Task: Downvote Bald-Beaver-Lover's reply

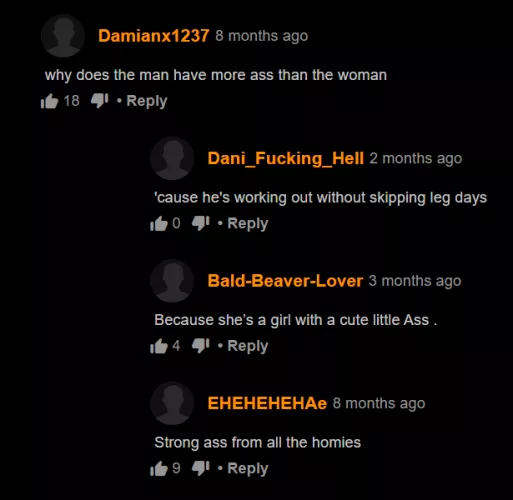Action: click(201, 346)
